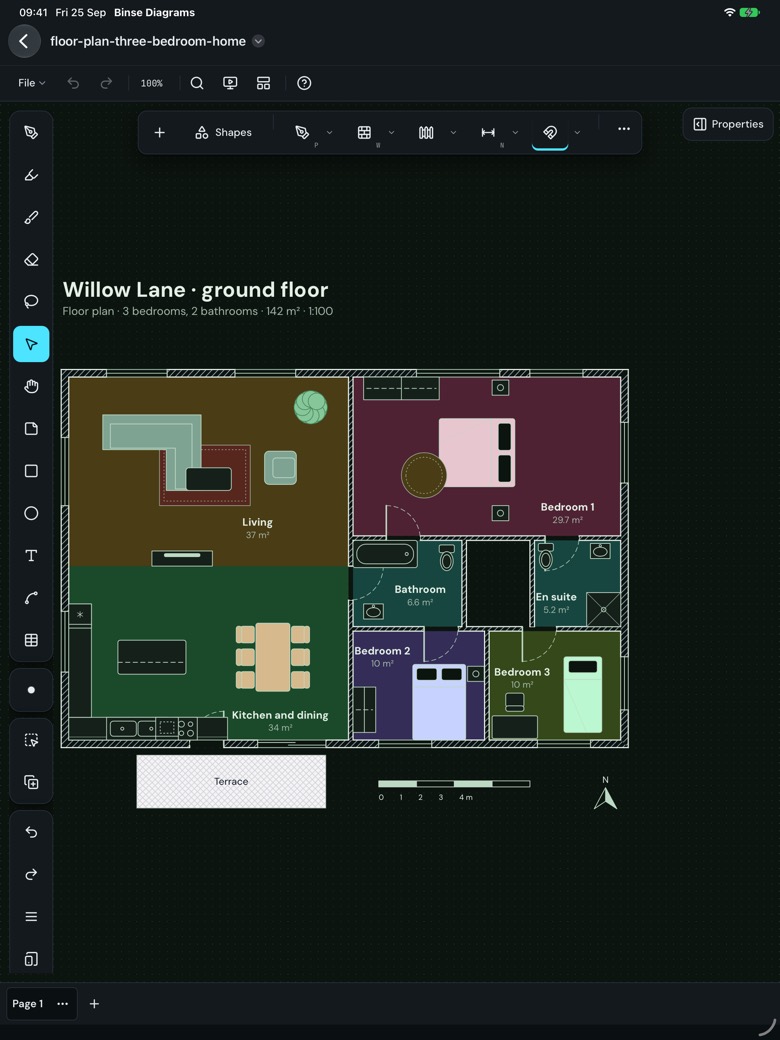Select the highlighter tool
Viewport: 780px width, 1040px height.
(31, 175)
